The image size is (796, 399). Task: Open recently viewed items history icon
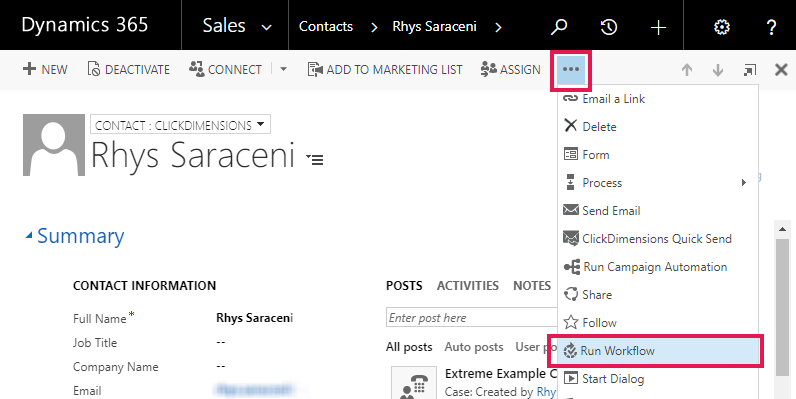(609, 26)
